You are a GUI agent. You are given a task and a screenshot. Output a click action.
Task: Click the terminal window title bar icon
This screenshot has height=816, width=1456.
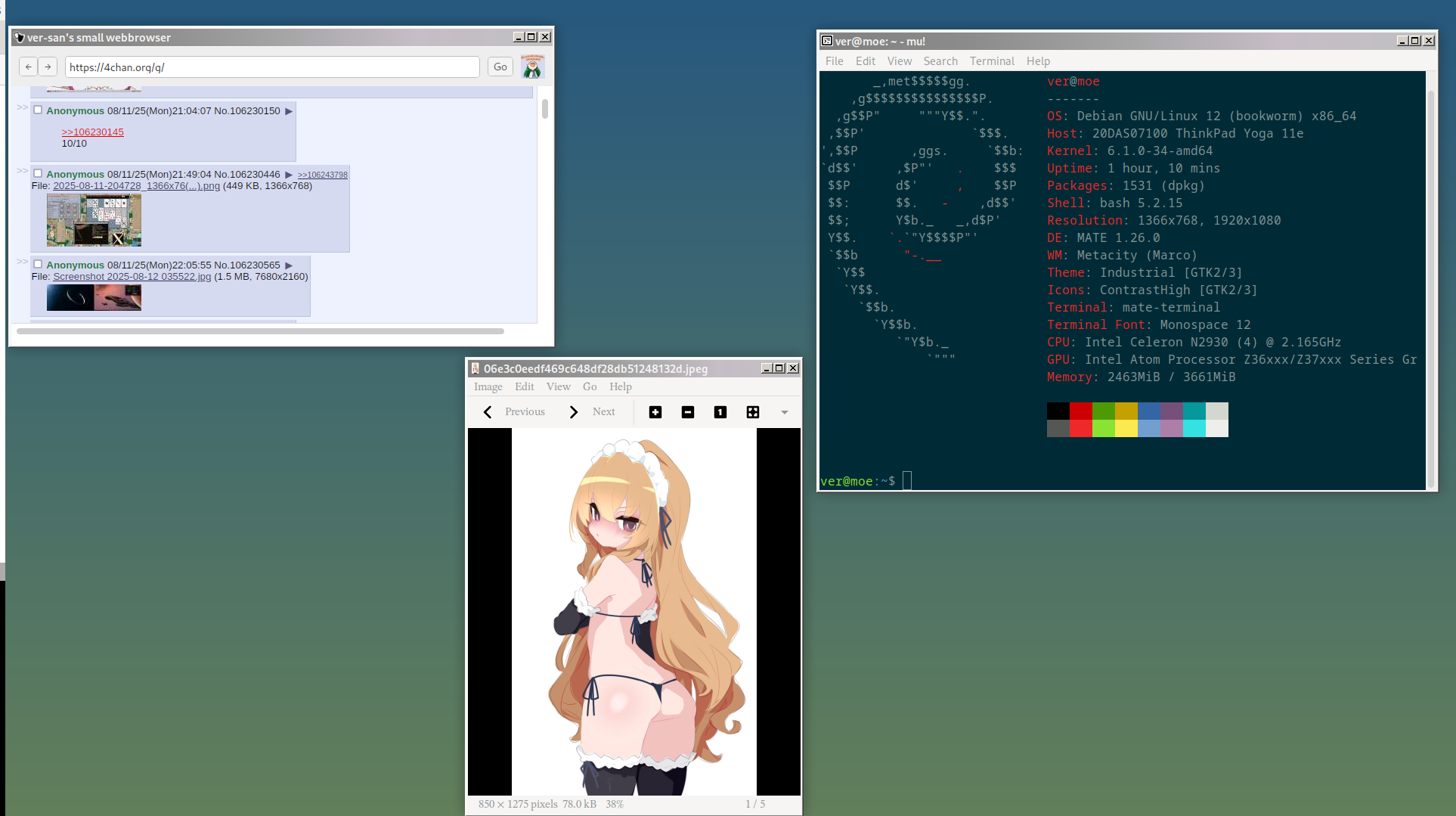[827, 41]
